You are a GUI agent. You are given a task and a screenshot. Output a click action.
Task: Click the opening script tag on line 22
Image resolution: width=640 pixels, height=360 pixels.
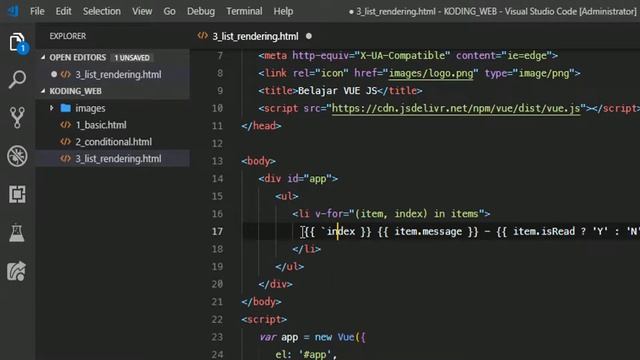(x=264, y=319)
